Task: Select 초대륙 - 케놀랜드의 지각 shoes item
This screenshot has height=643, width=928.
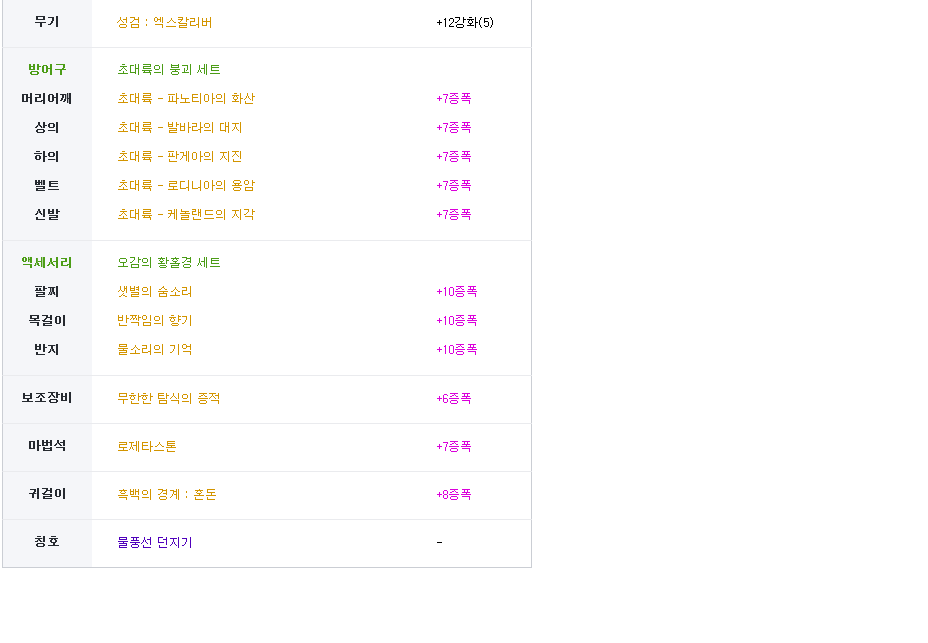Action: click(186, 214)
